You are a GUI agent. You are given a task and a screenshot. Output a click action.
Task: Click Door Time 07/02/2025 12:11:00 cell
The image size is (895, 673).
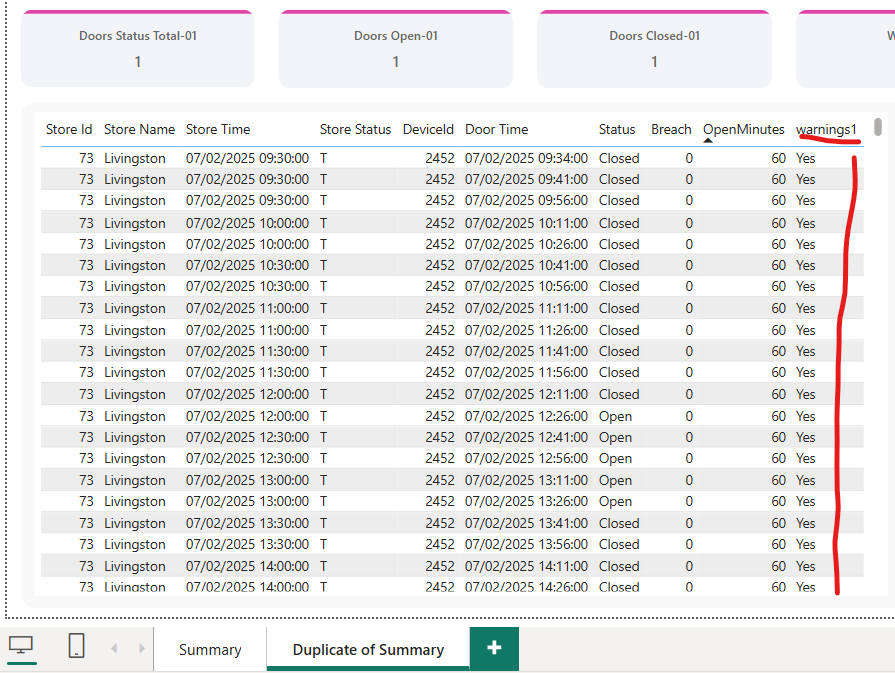pyautogui.click(x=526, y=394)
